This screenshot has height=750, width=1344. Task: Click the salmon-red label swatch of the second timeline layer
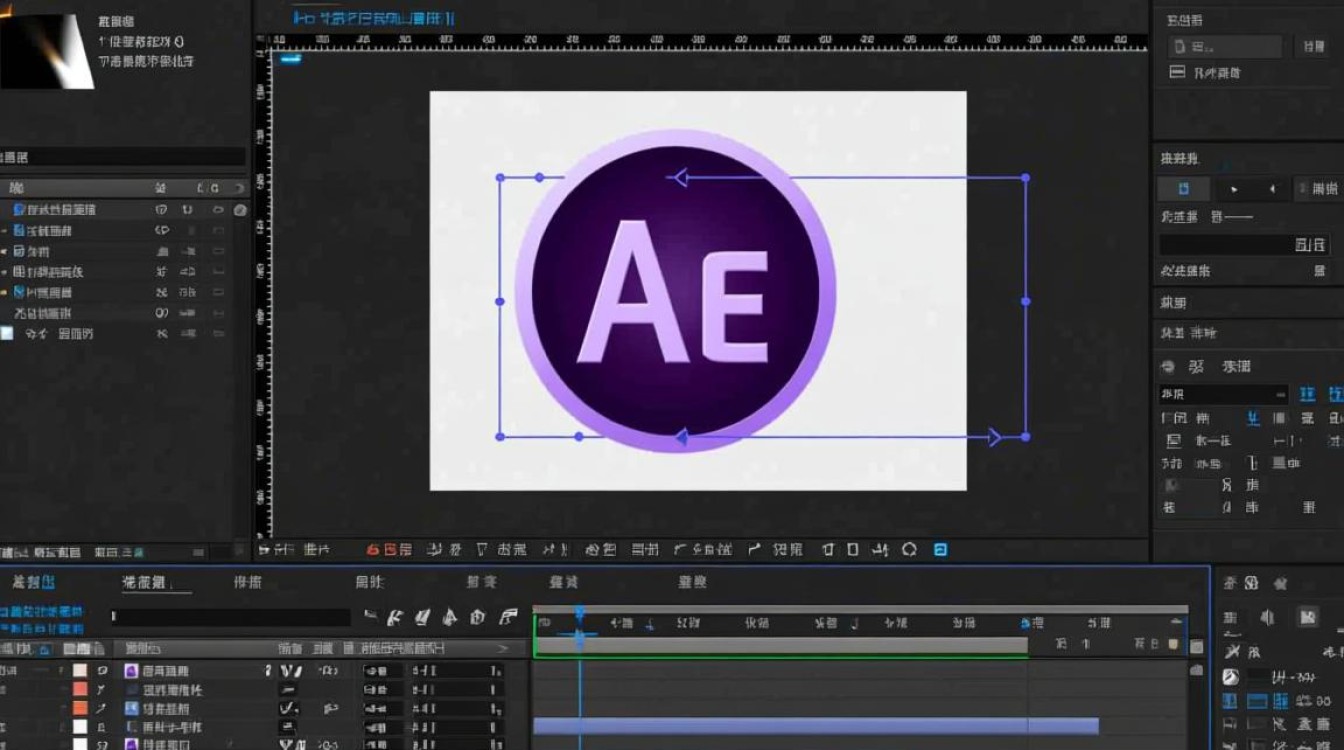79,690
